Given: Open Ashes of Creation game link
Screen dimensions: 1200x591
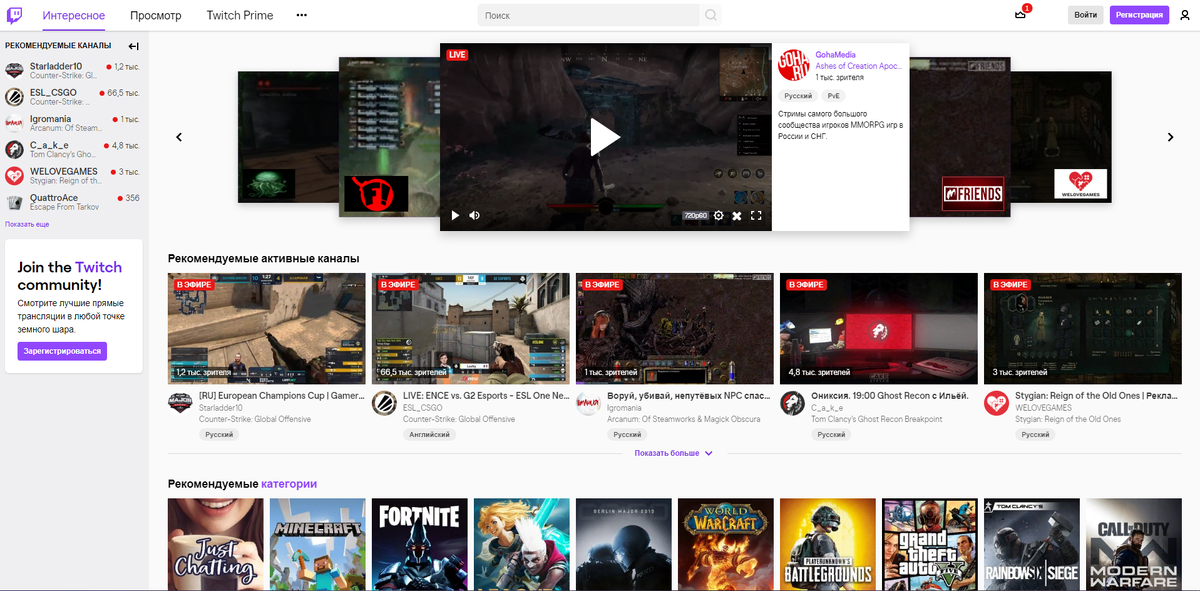Looking at the screenshot, I should point(858,66).
